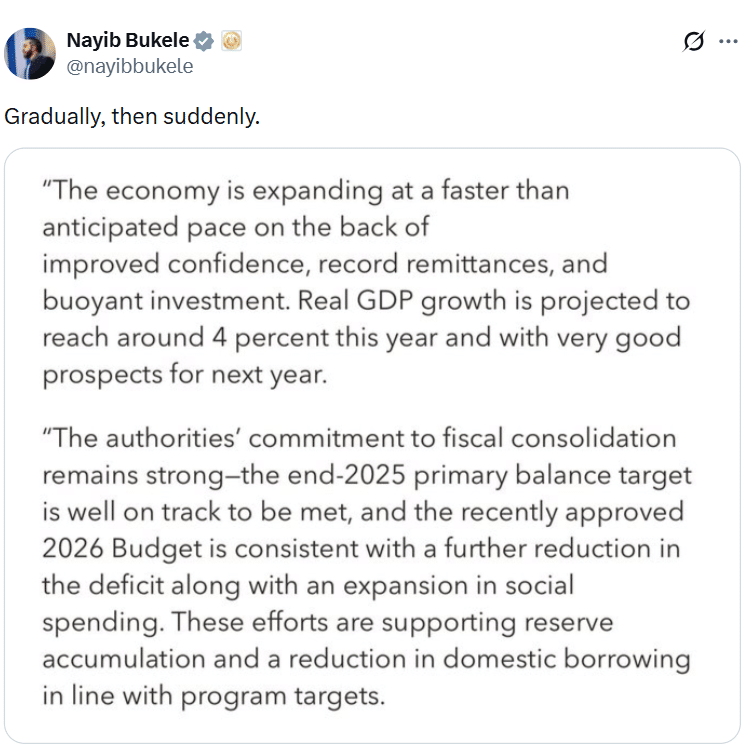Click the @nayibbukele handle
Viewport: 755px width, 745px height.
[x=129, y=67]
